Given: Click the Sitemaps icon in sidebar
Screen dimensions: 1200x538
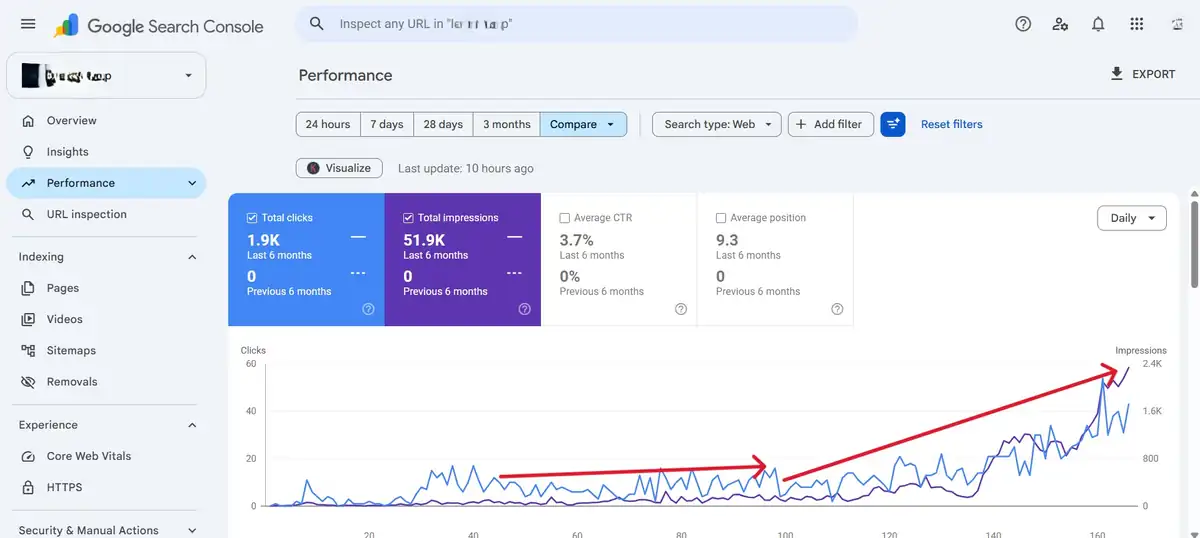Looking at the screenshot, I should [x=28, y=351].
